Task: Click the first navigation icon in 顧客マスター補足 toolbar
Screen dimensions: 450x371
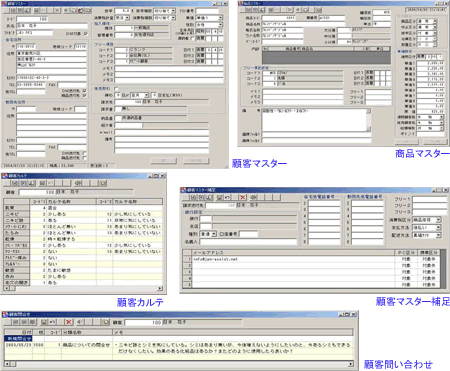Action: 193,197
